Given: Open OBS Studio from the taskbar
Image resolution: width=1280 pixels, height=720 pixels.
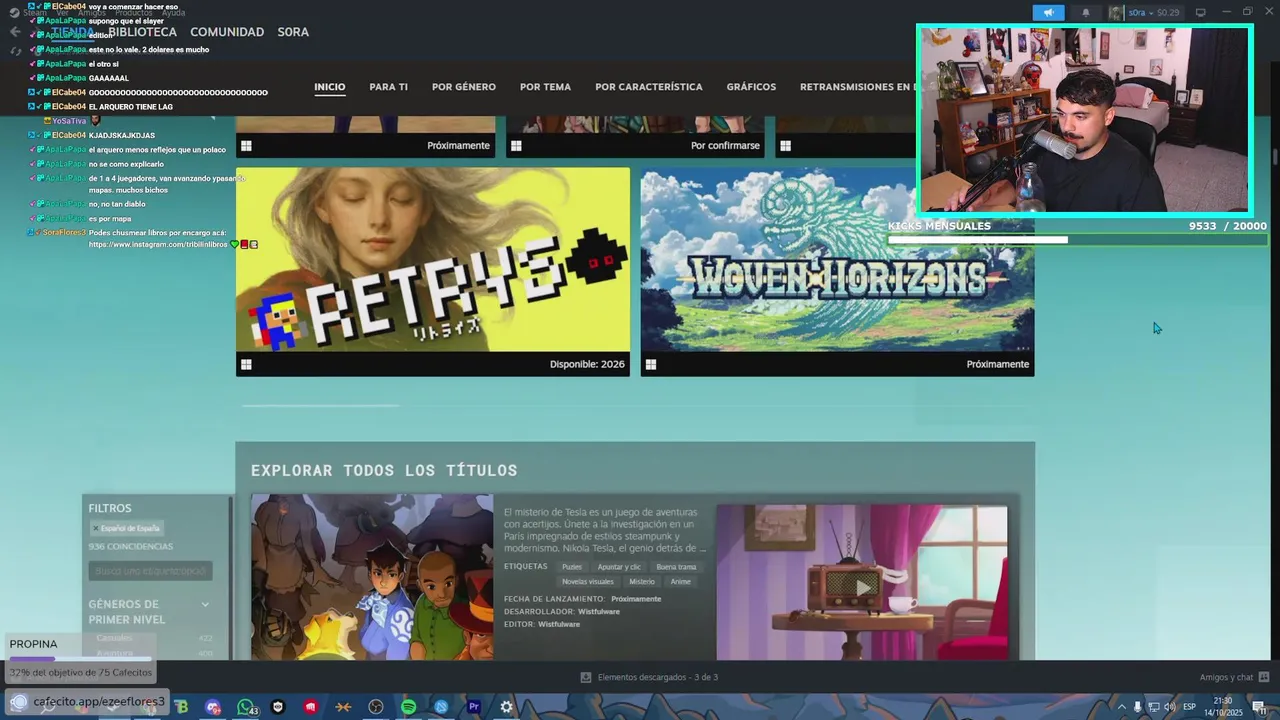Looking at the screenshot, I should tap(376, 707).
